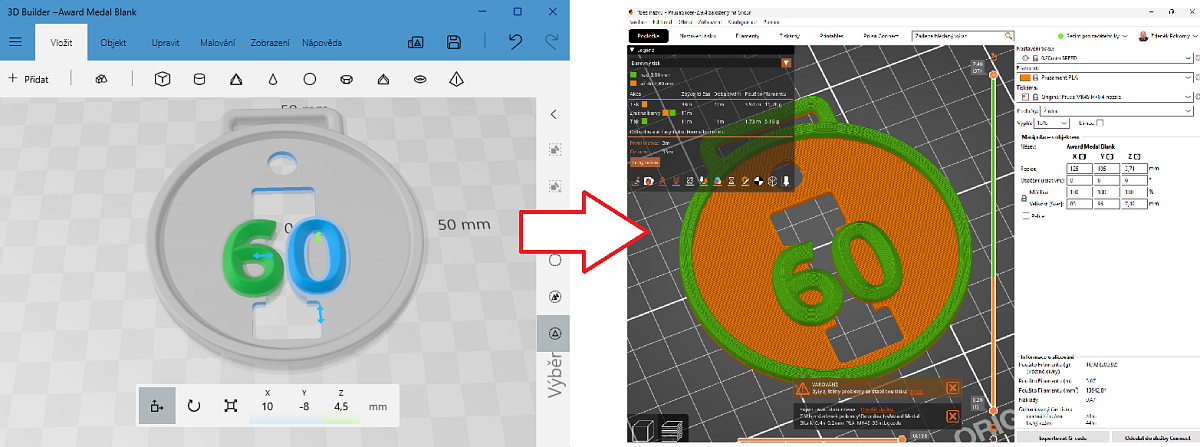Insert a cylinder shape
1200x447 pixels.
(x=198, y=78)
